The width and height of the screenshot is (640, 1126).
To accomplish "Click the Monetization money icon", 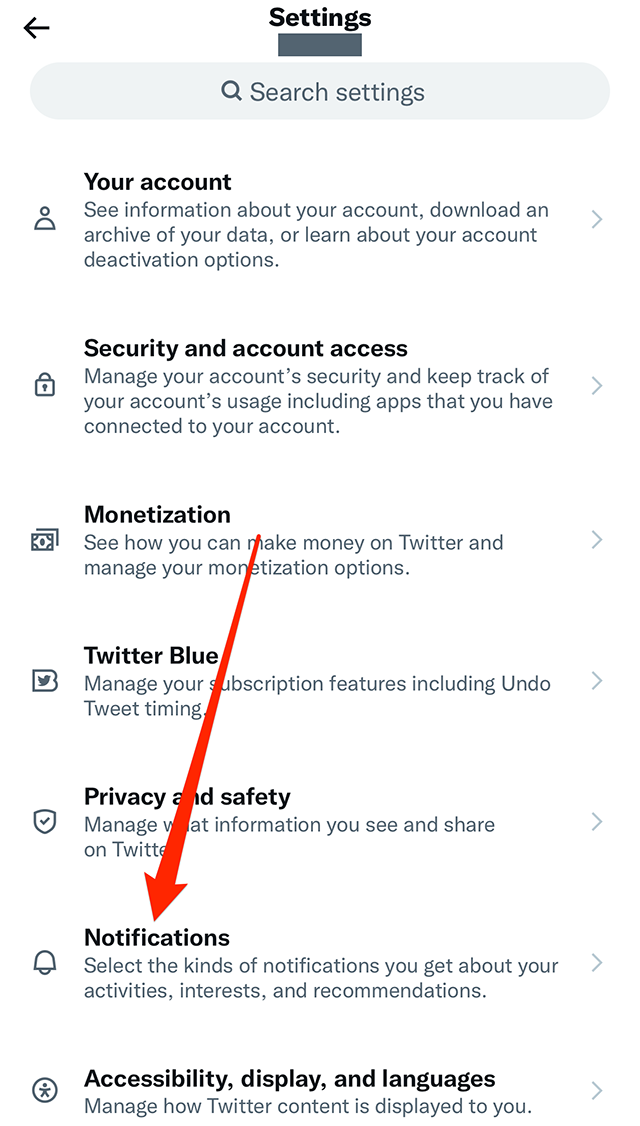I will 44,540.
